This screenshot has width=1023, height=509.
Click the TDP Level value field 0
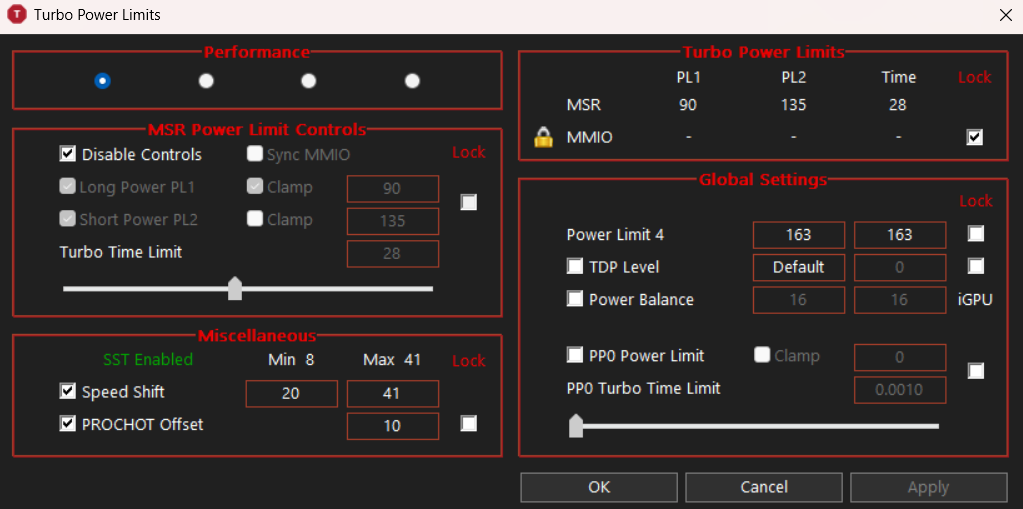pos(900,268)
